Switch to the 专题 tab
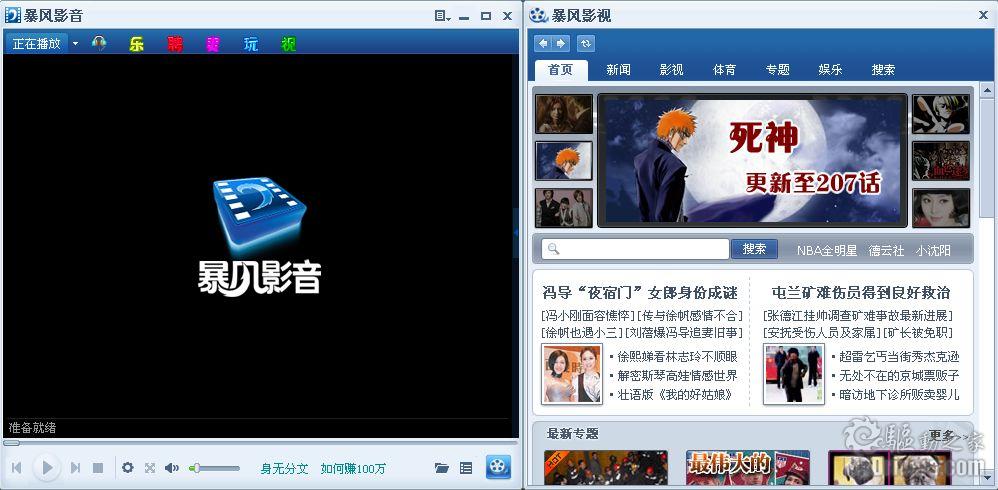The image size is (998, 490). (x=777, y=70)
